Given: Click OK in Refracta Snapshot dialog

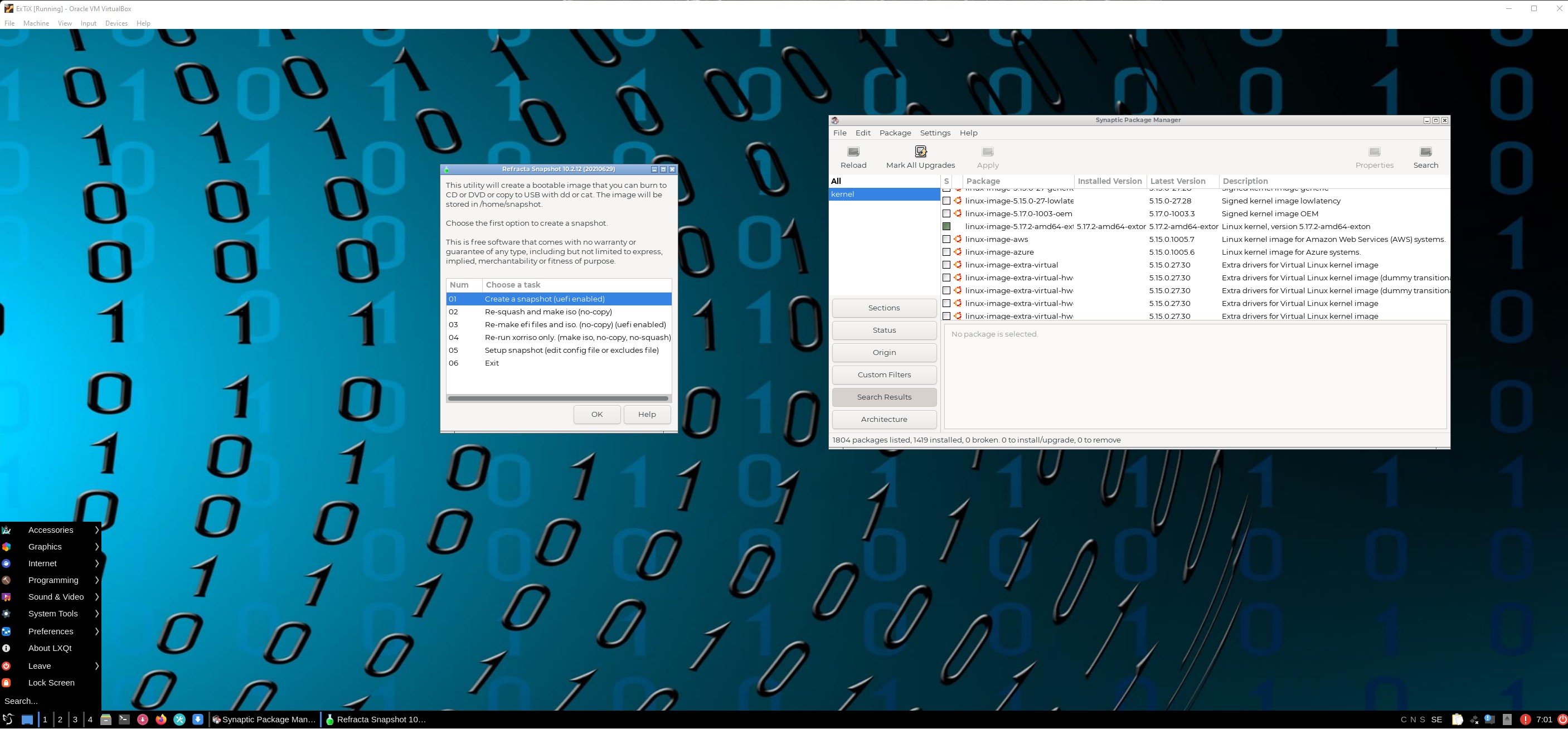Looking at the screenshot, I should 596,415.
